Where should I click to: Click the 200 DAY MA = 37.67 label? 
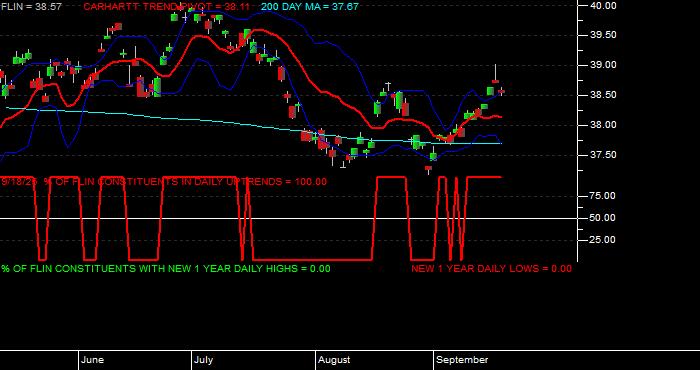(x=309, y=7)
